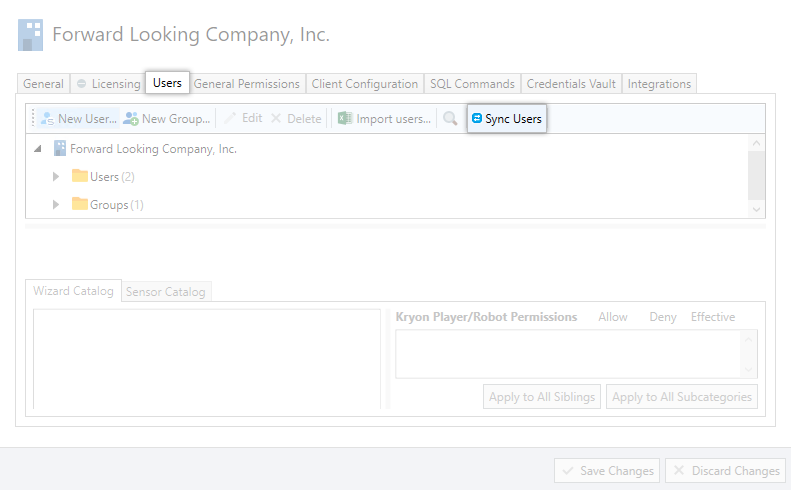Click the Import users Excel icon

[345, 119]
